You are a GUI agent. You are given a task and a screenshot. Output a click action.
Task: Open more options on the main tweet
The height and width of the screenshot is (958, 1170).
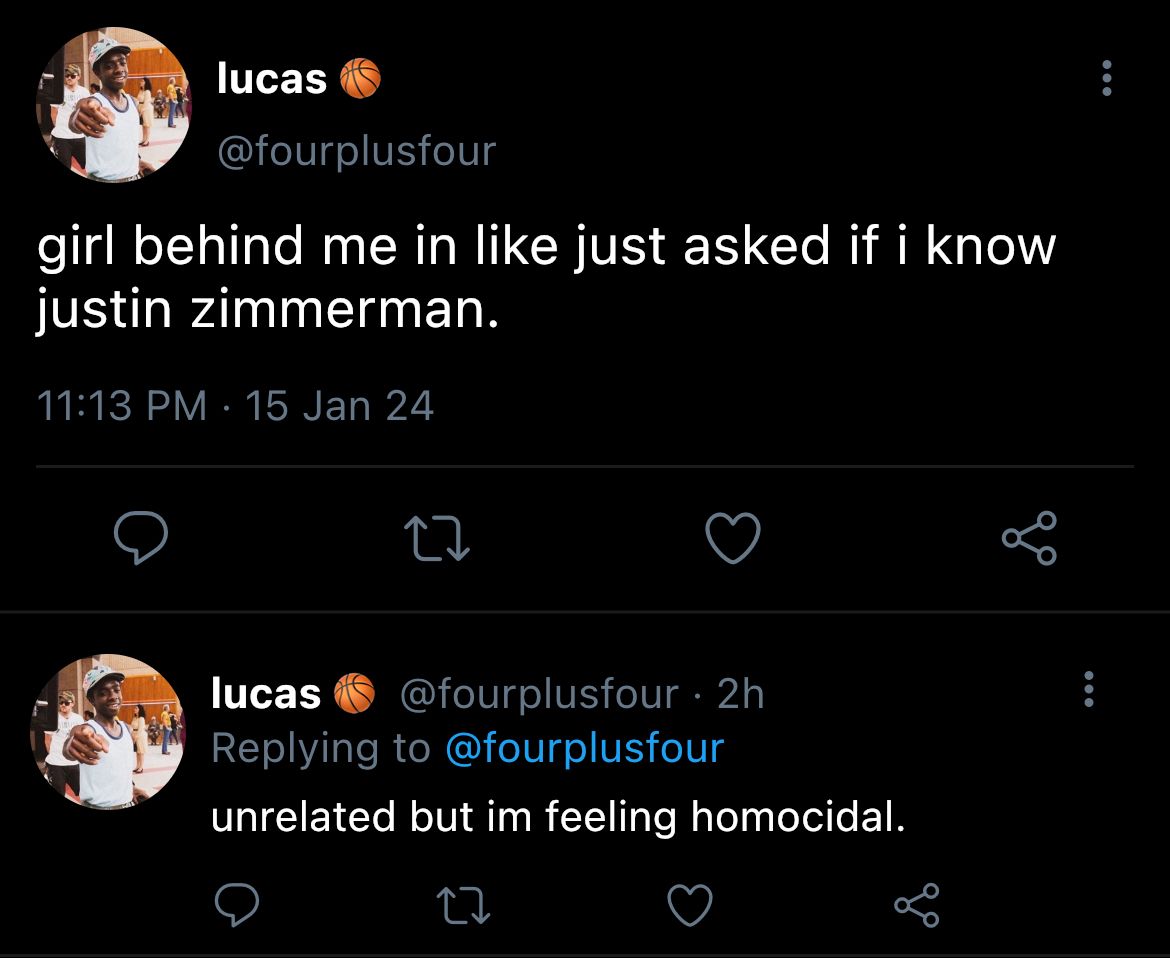click(1107, 78)
